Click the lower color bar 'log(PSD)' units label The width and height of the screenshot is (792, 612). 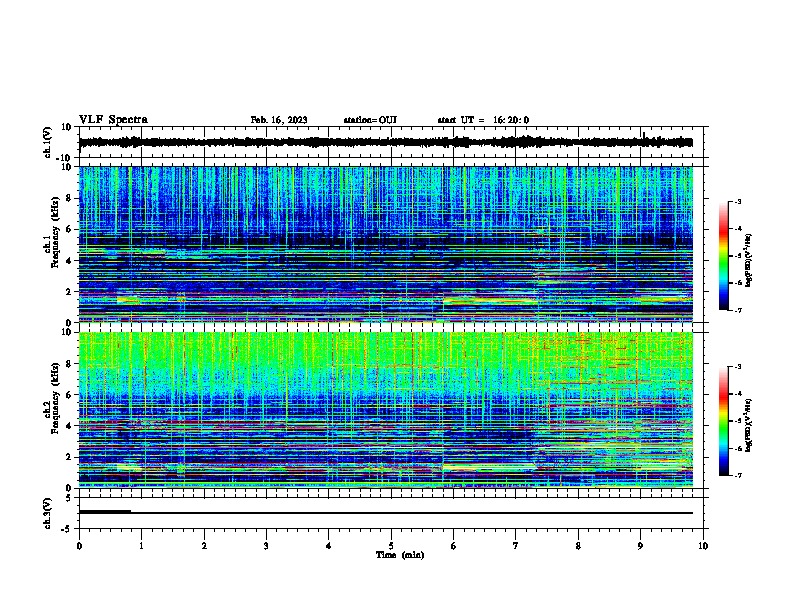coord(749,426)
